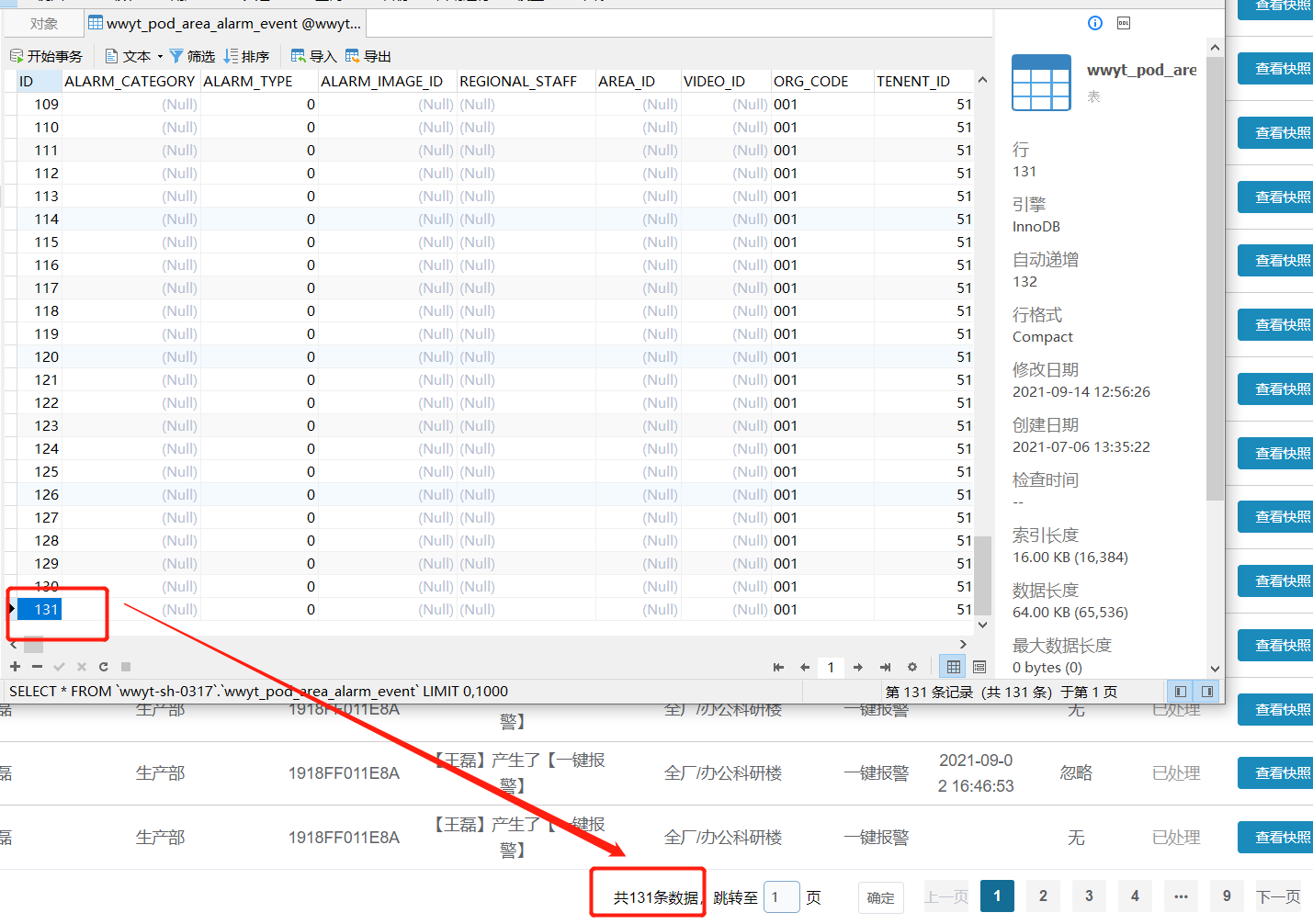
Task: Click the up arrow of grid scrollbar
Action: (982, 80)
